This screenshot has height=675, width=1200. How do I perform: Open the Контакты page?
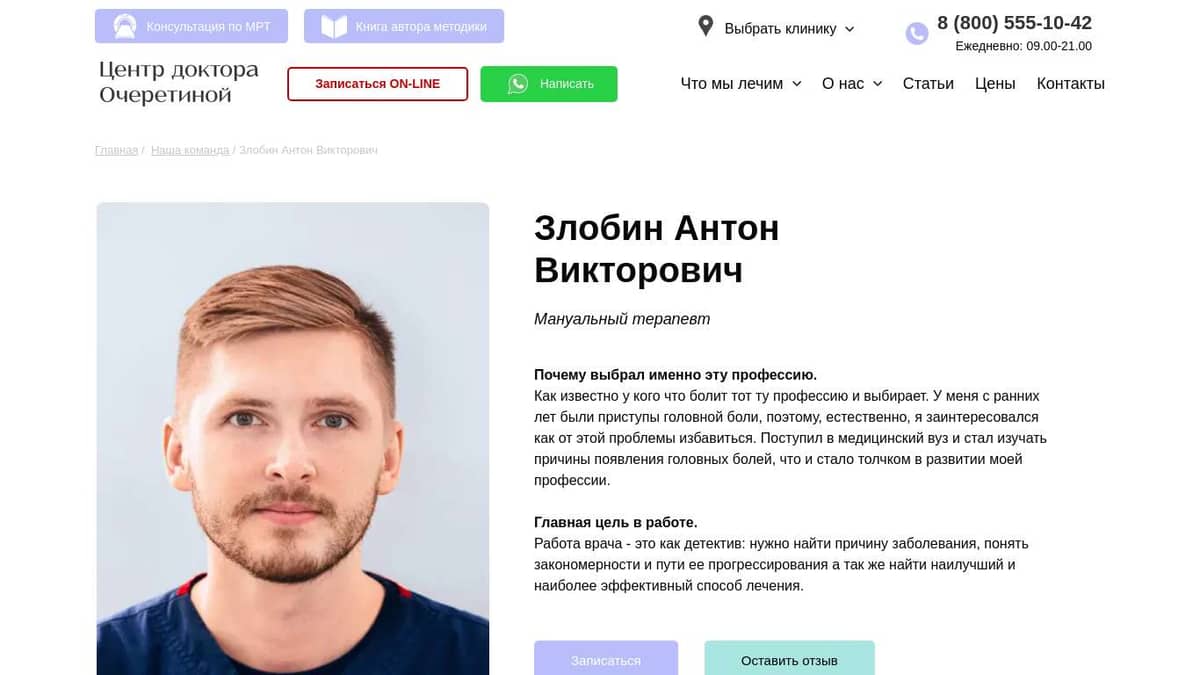coord(1071,84)
